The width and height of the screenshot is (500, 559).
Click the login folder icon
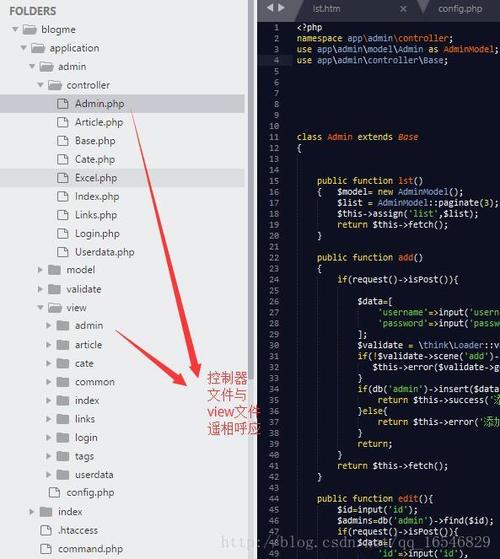(63, 437)
